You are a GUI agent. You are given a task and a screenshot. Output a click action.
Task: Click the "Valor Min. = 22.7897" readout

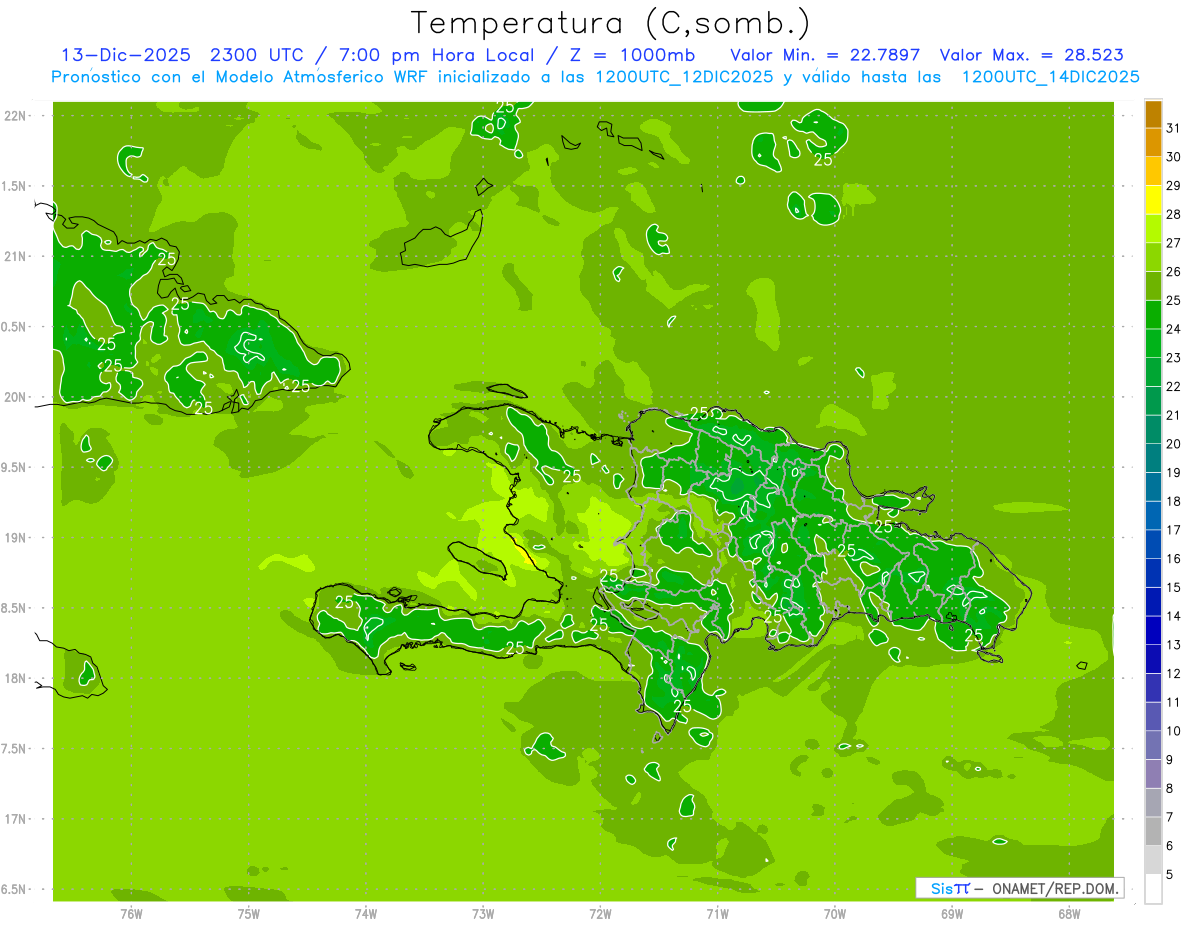click(826, 55)
